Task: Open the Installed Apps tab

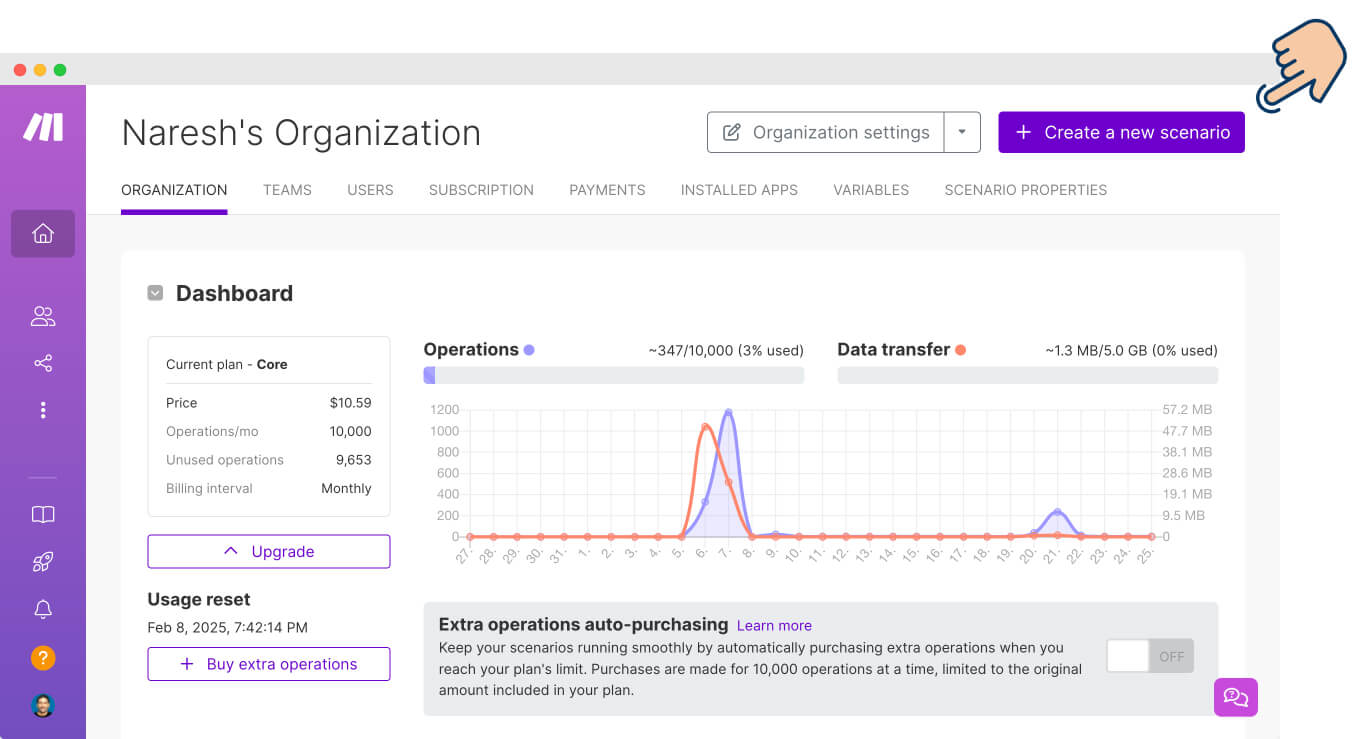Action: [739, 190]
